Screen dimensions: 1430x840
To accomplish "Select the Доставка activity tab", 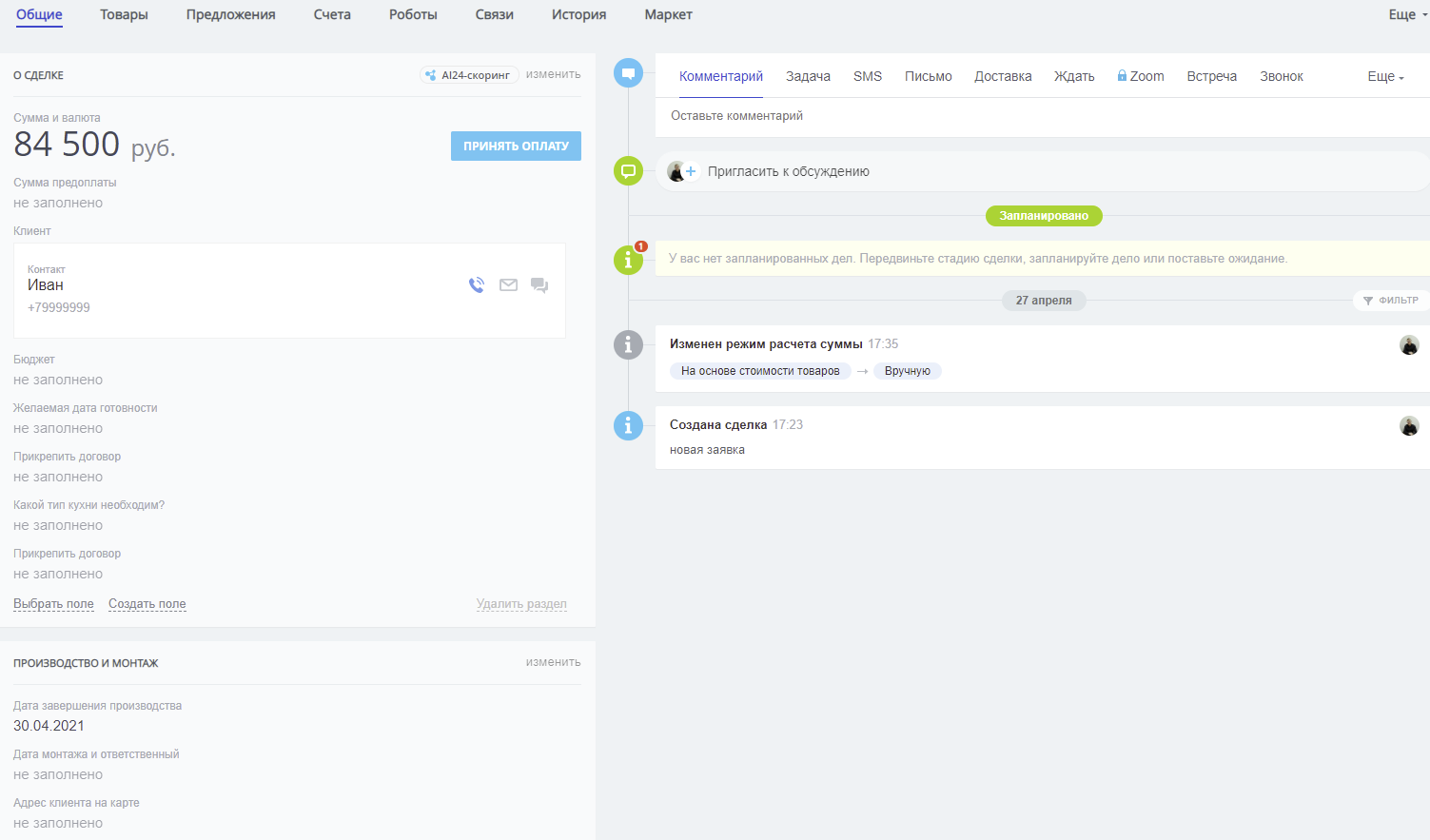I will click(1003, 76).
